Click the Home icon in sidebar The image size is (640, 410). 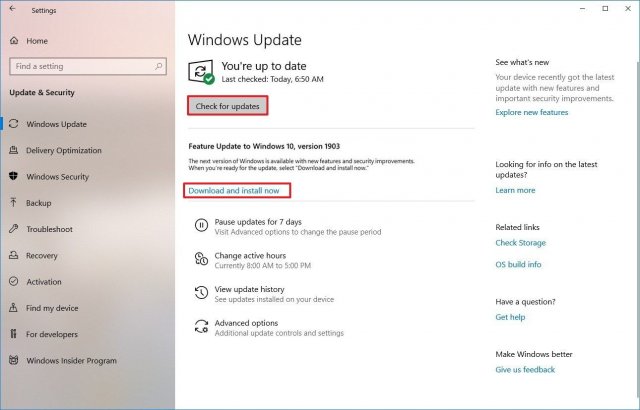pos(14,40)
